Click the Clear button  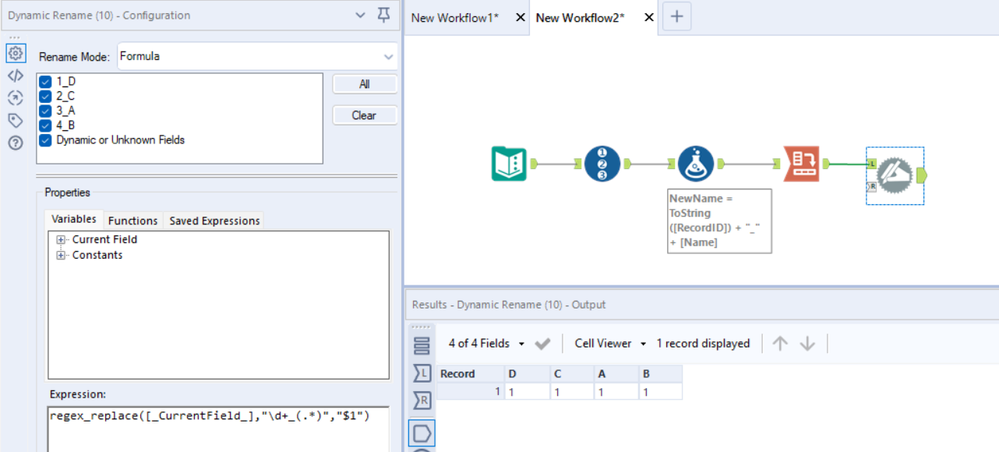coord(364,115)
